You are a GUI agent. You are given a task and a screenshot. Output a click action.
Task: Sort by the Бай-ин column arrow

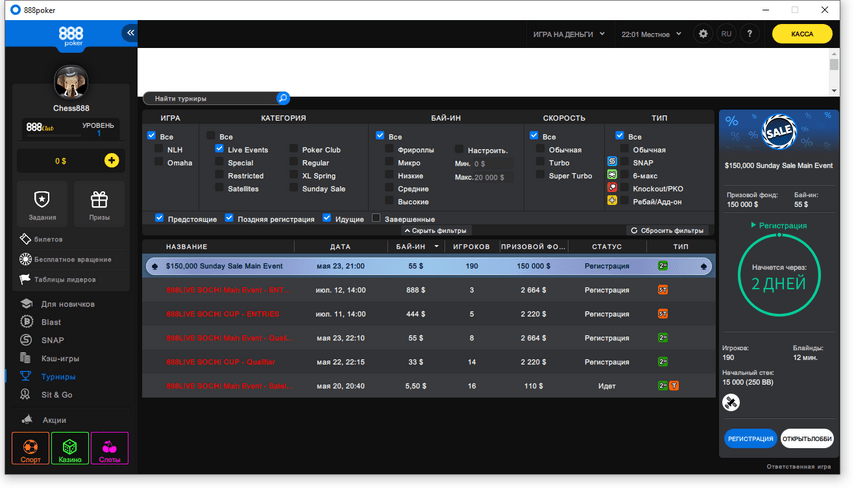pyautogui.click(x=436, y=247)
